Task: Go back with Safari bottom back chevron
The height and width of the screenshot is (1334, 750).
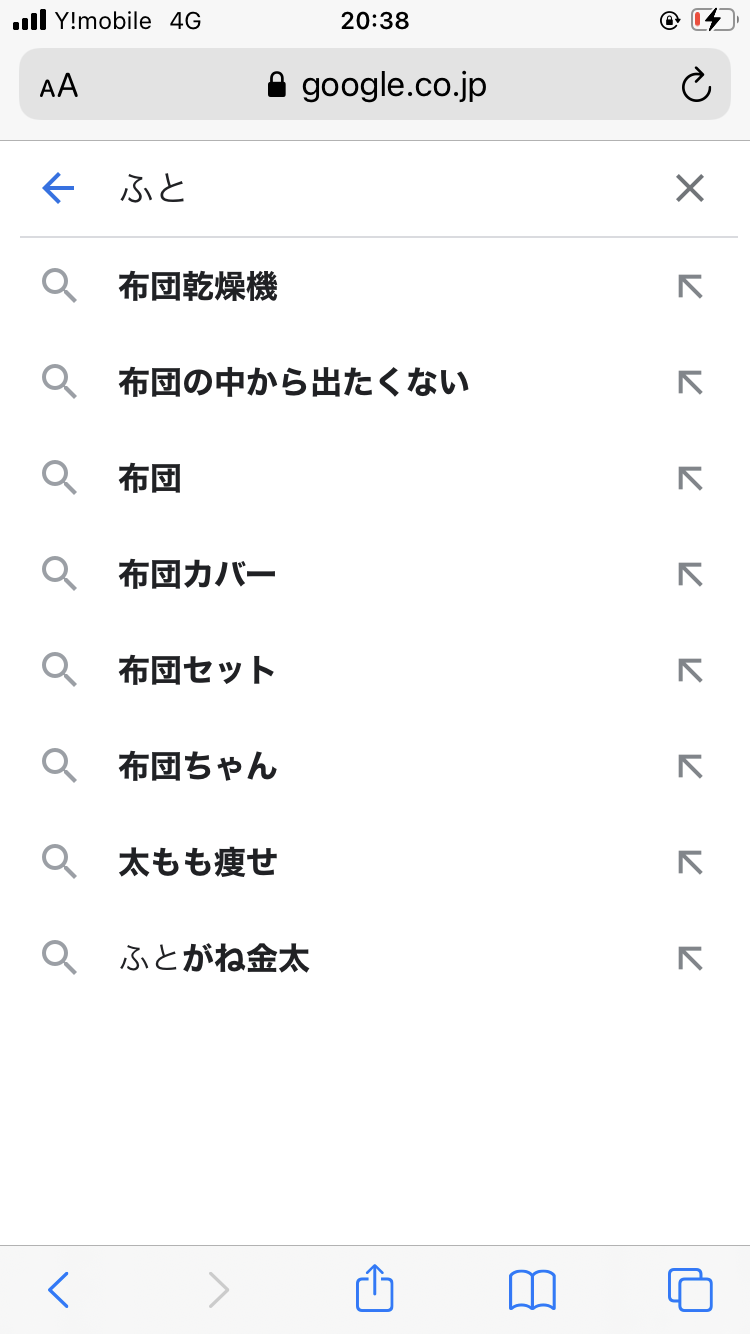Action: tap(59, 1289)
